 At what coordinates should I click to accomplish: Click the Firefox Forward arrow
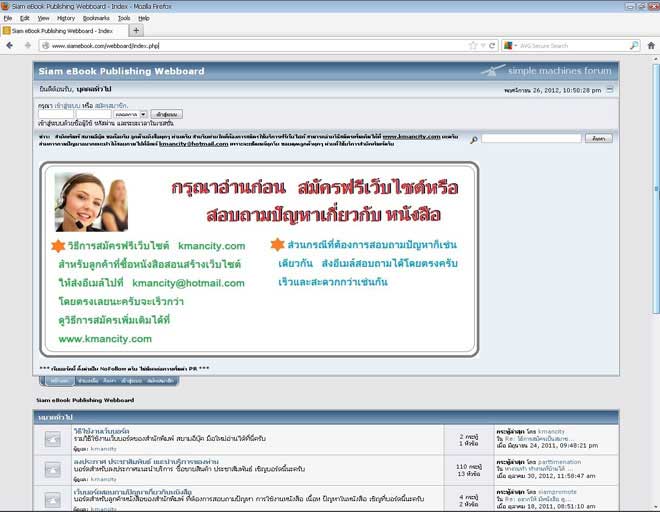[x=28, y=45]
